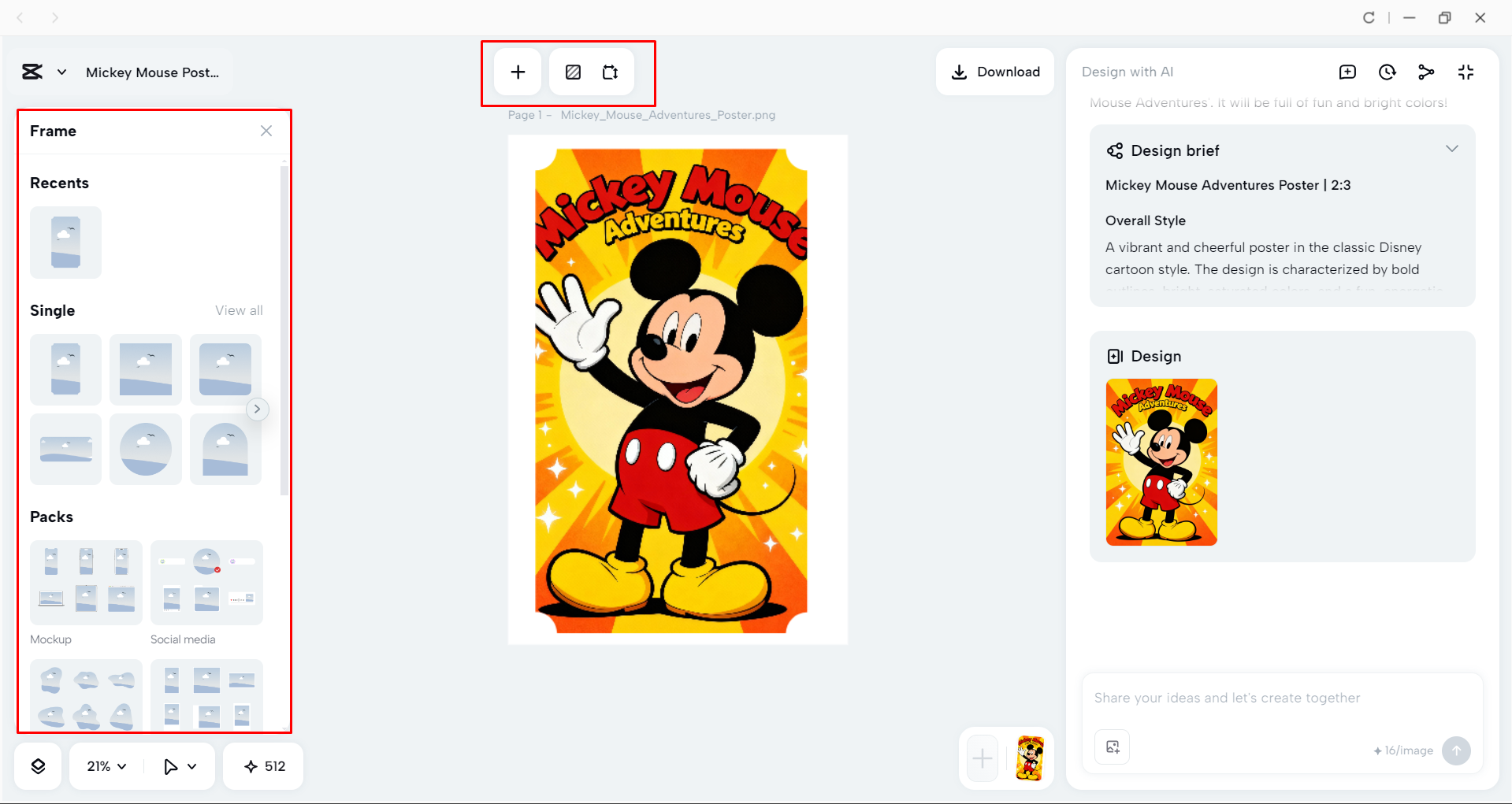Select the frame tool in top toolbar
The image size is (1512, 804).
coord(573,72)
